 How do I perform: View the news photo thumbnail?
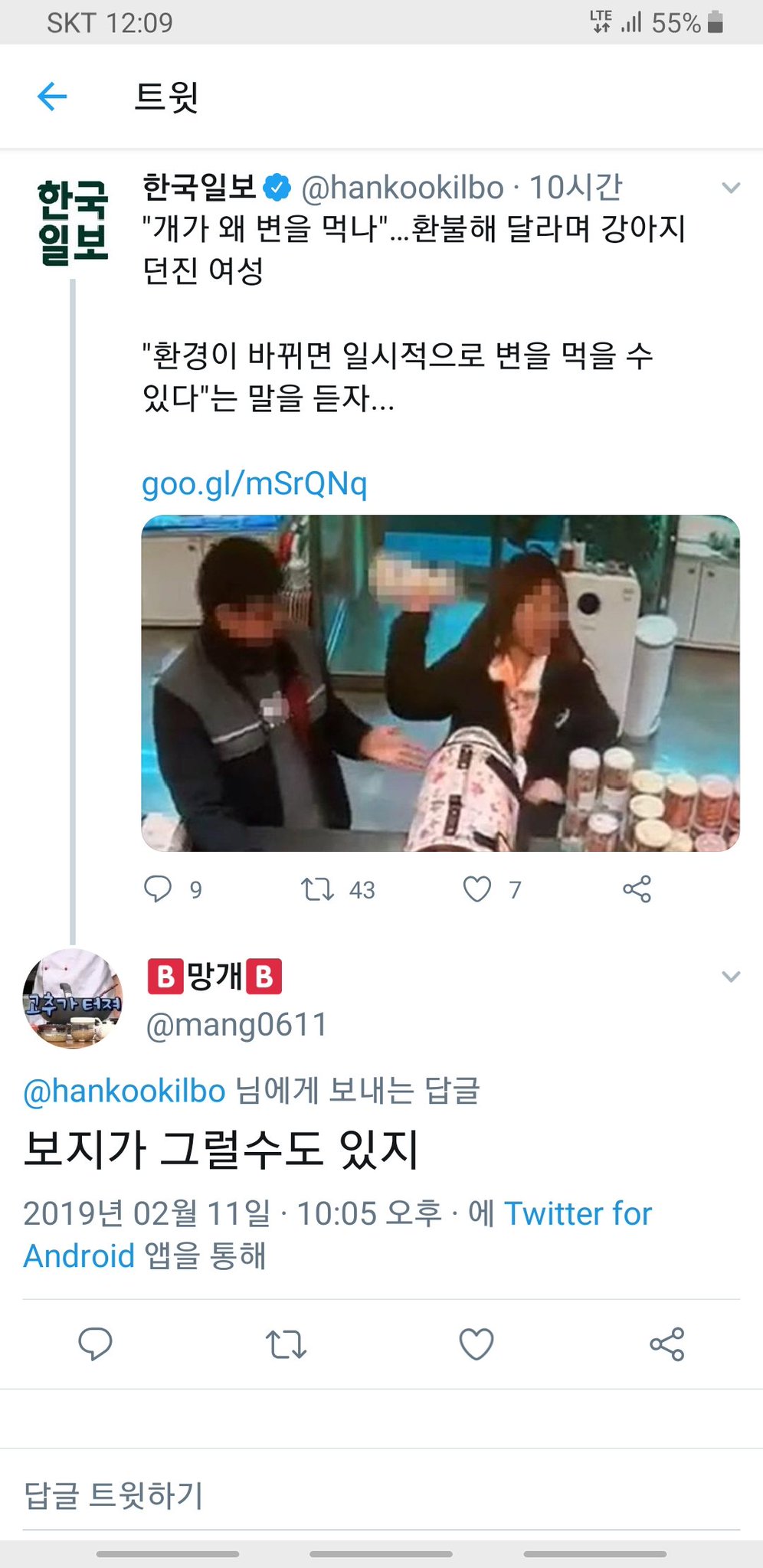click(440, 683)
